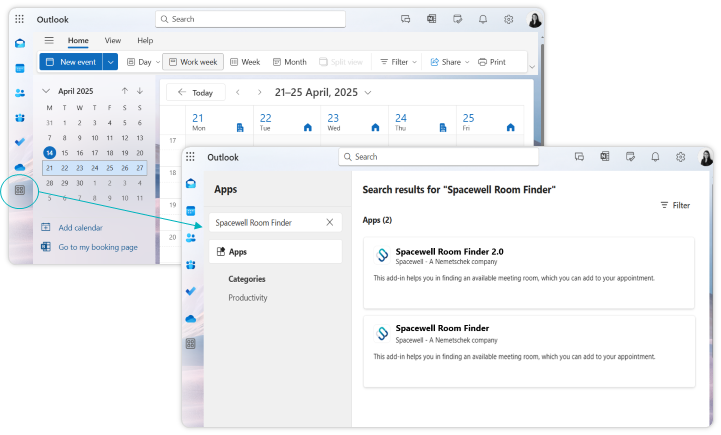Open My Day icon in back window header

457,19
